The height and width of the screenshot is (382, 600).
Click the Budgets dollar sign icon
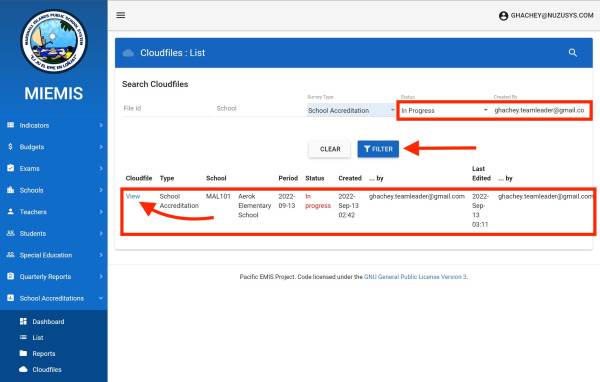[10, 147]
